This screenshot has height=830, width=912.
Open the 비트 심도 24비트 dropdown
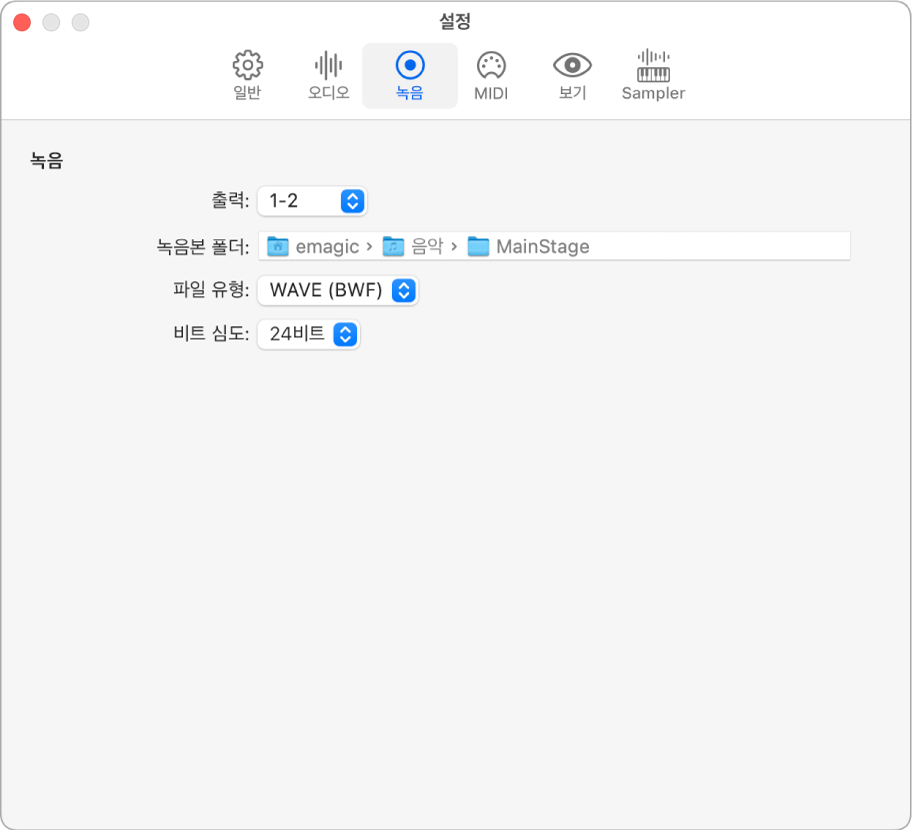(x=308, y=334)
